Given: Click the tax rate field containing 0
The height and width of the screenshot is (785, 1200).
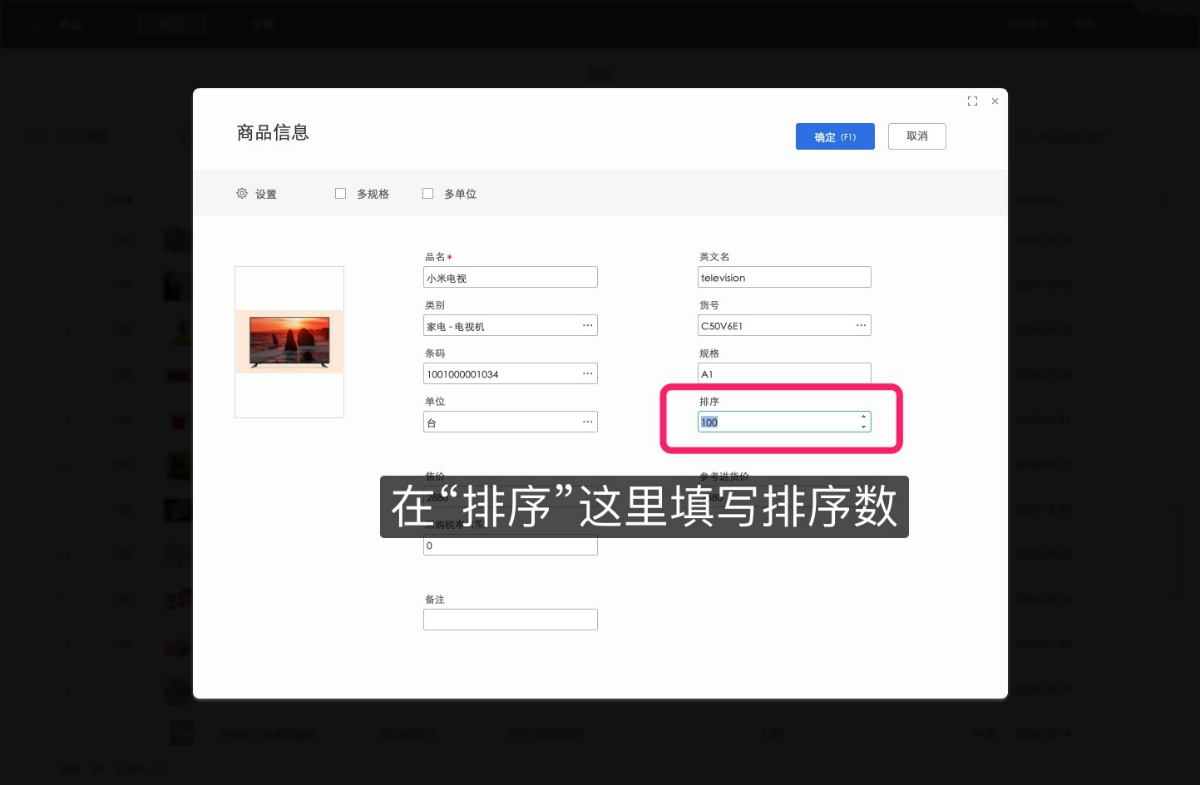Looking at the screenshot, I should (x=510, y=546).
